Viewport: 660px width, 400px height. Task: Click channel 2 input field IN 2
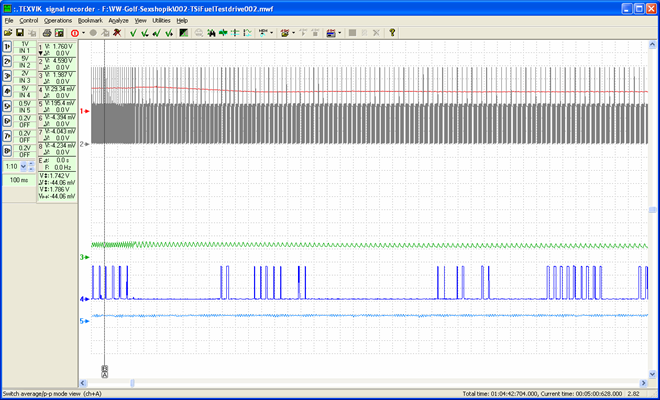point(25,65)
